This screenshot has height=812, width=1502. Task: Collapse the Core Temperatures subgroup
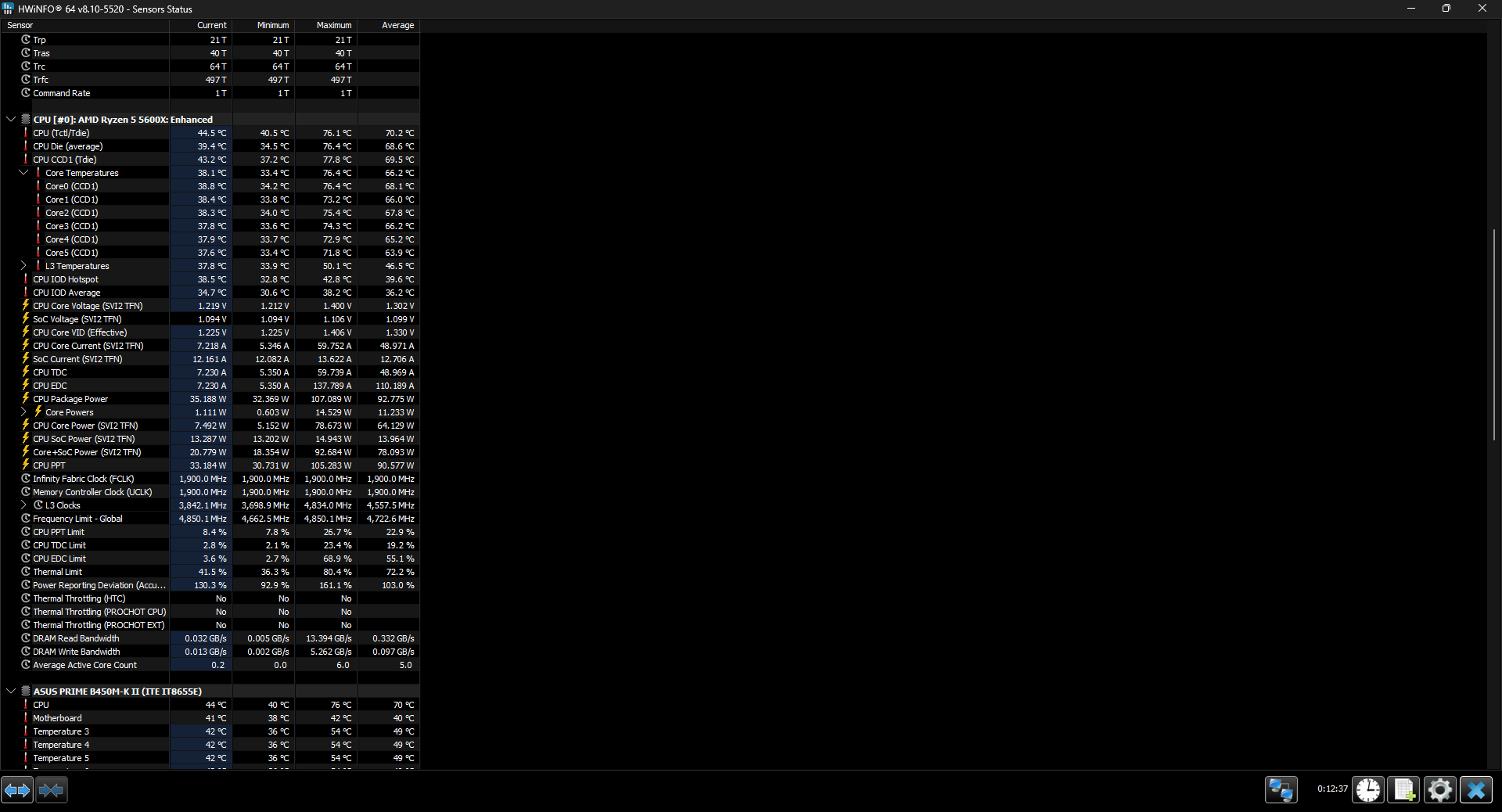tap(23, 173)
